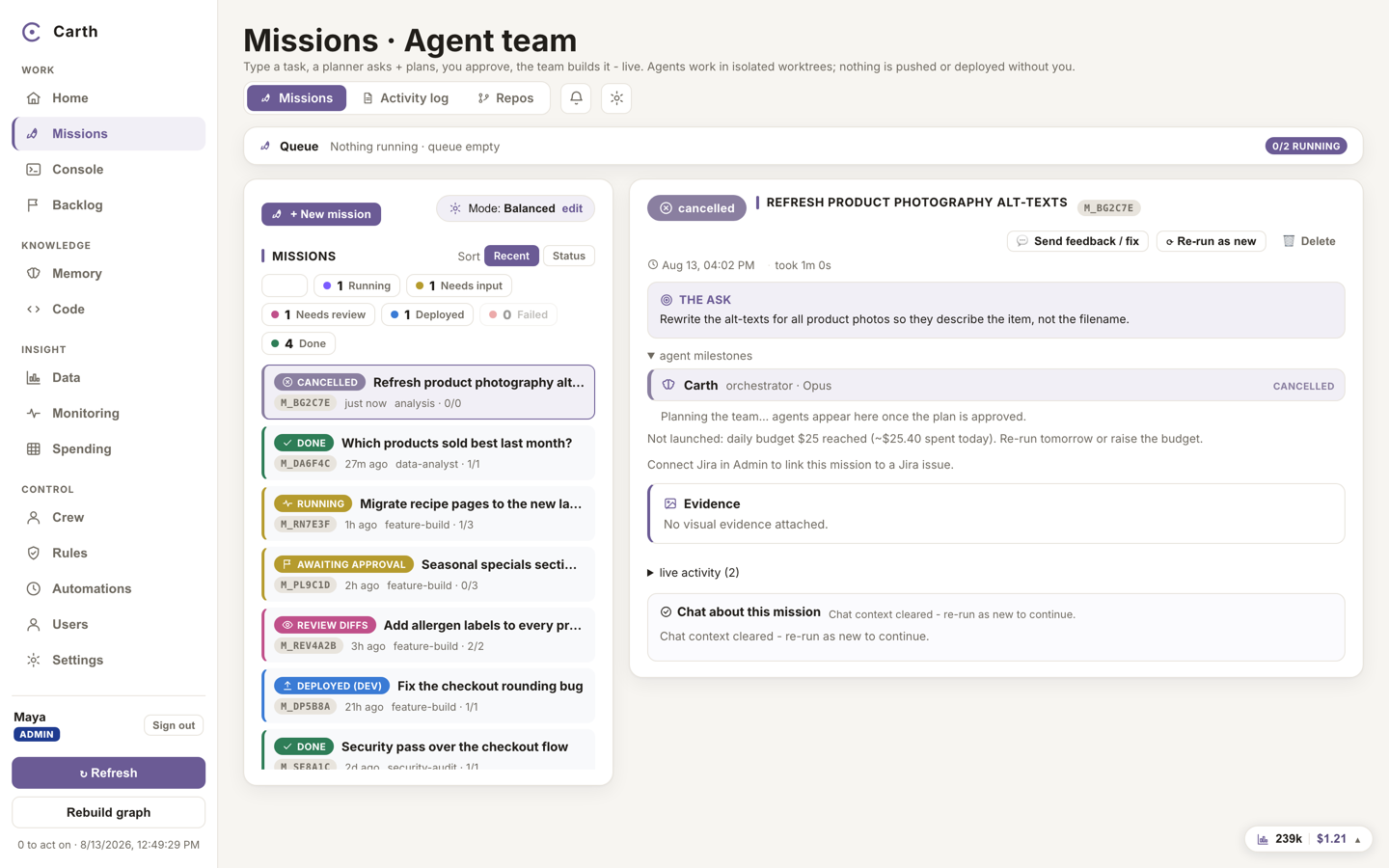Viewport: 1389px width, 868px height.
Task: Click the Rebuild graph button
Action: pos(108,812)
